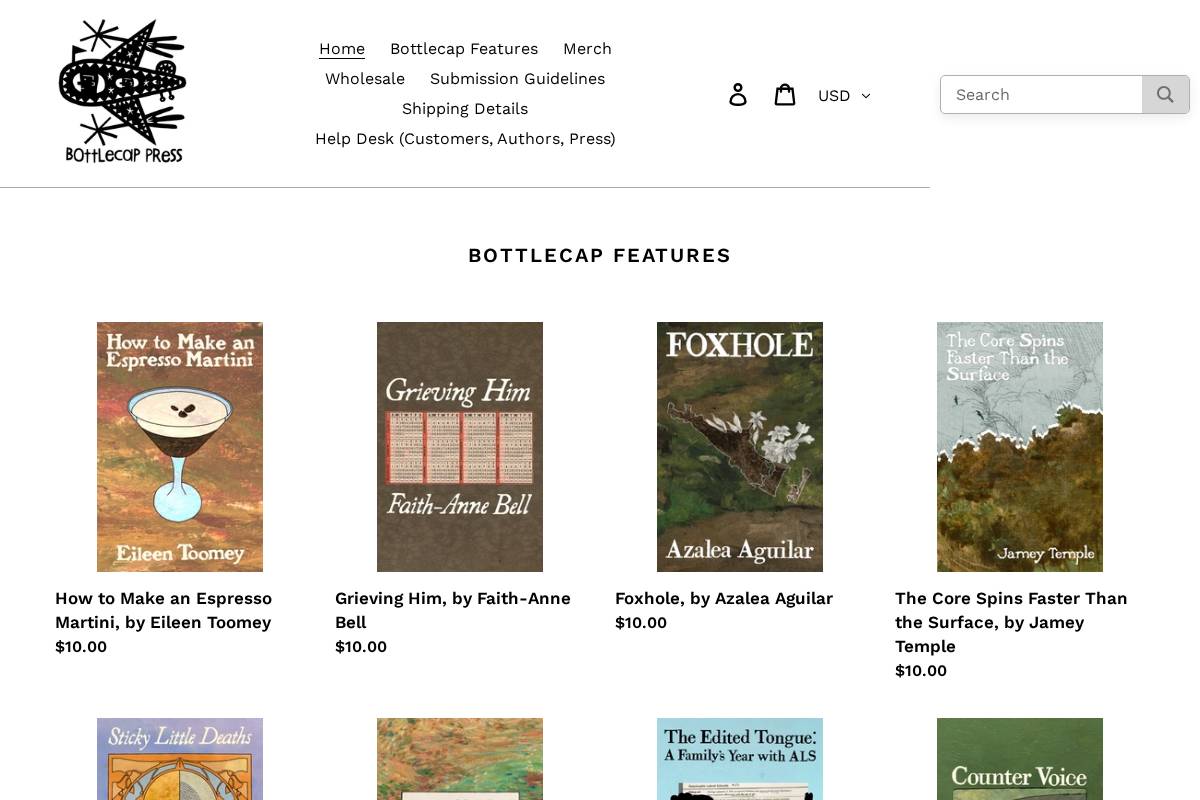View the Espresso Martini book cover
1200x800 pixels.
coord(179,447)
